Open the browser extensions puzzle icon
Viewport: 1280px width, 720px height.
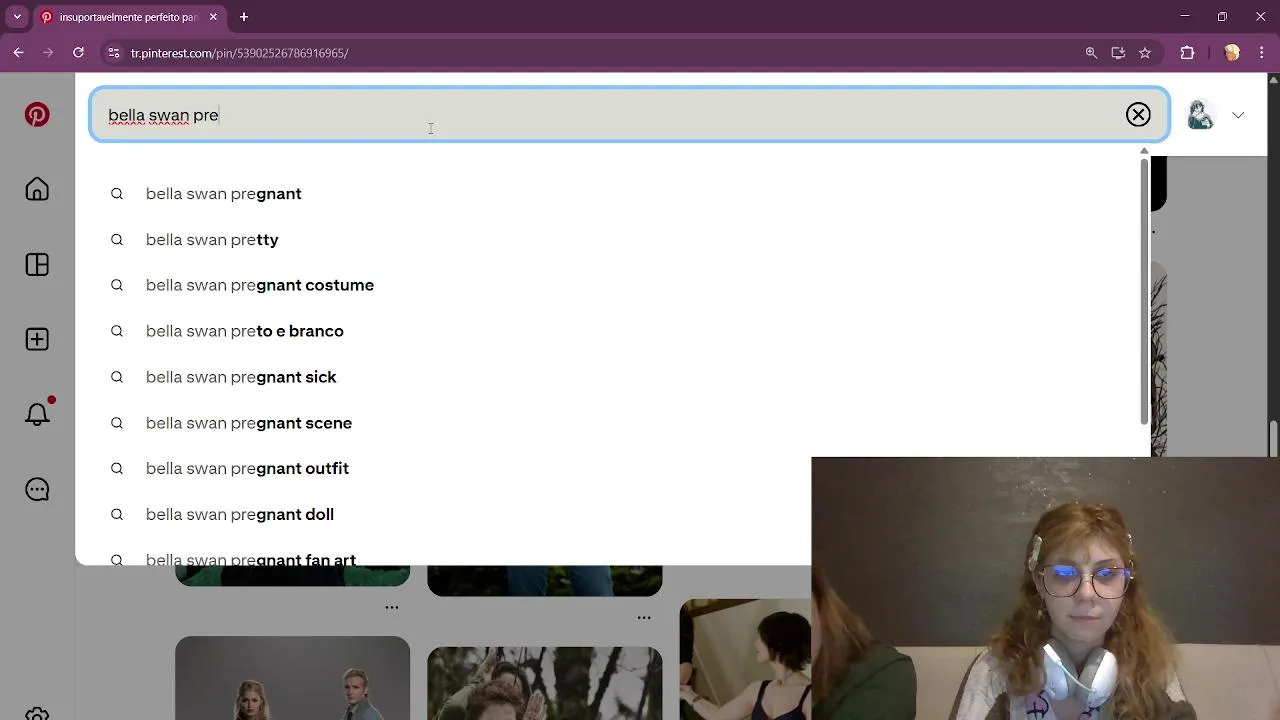(1187, 53)
